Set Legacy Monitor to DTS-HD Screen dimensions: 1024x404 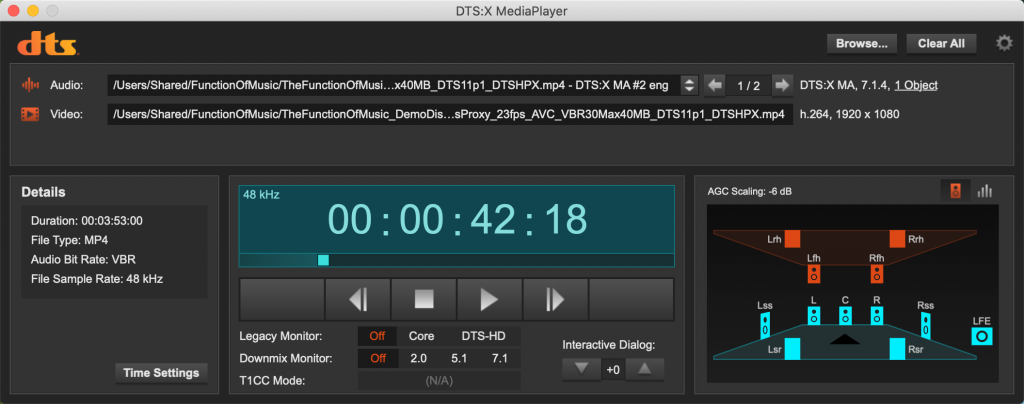click(x=483, y=337)
